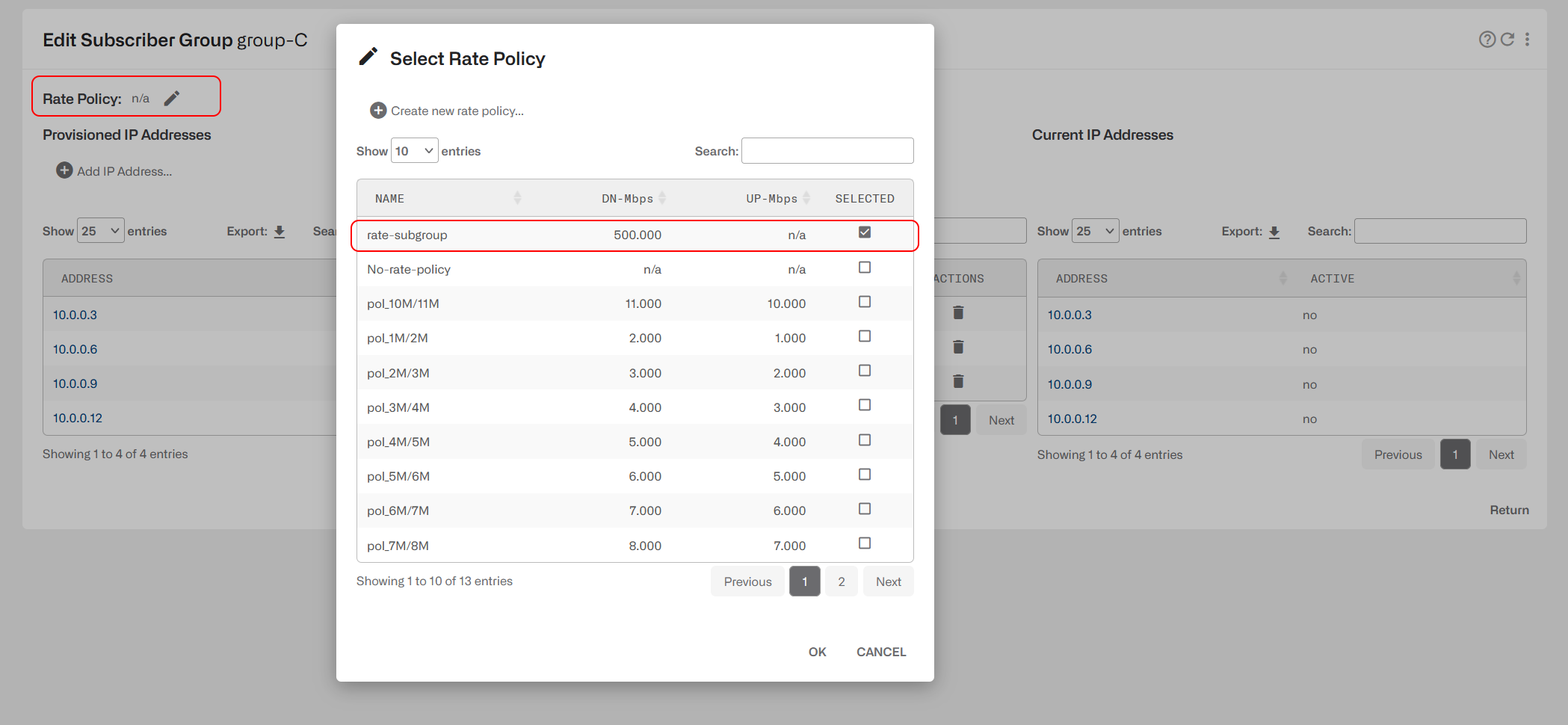
Task: Open the Show 25 entries dropdown for Provisioned IPs
Action: coord(100,231)
